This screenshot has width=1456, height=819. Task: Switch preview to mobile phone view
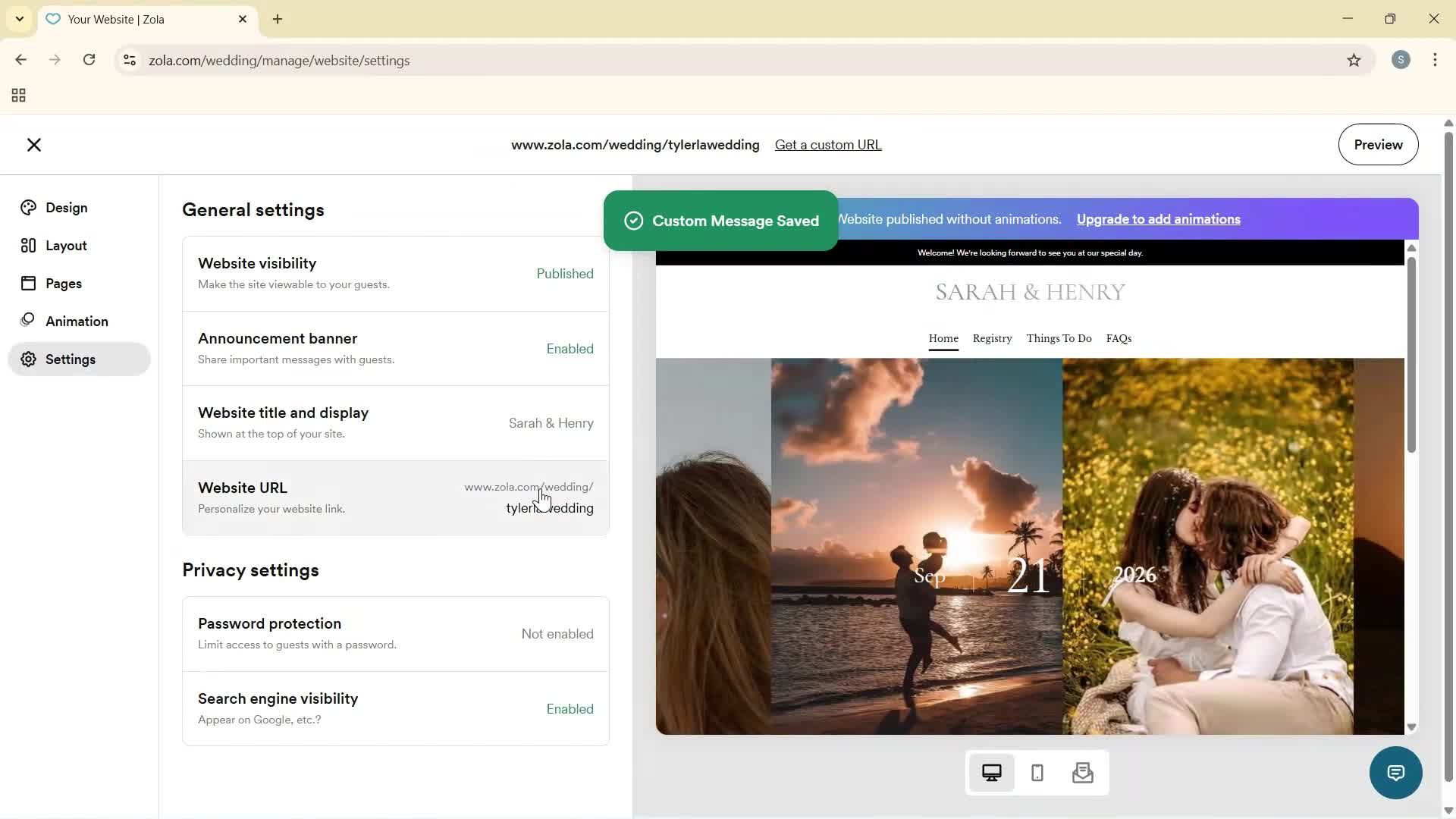1037,772
